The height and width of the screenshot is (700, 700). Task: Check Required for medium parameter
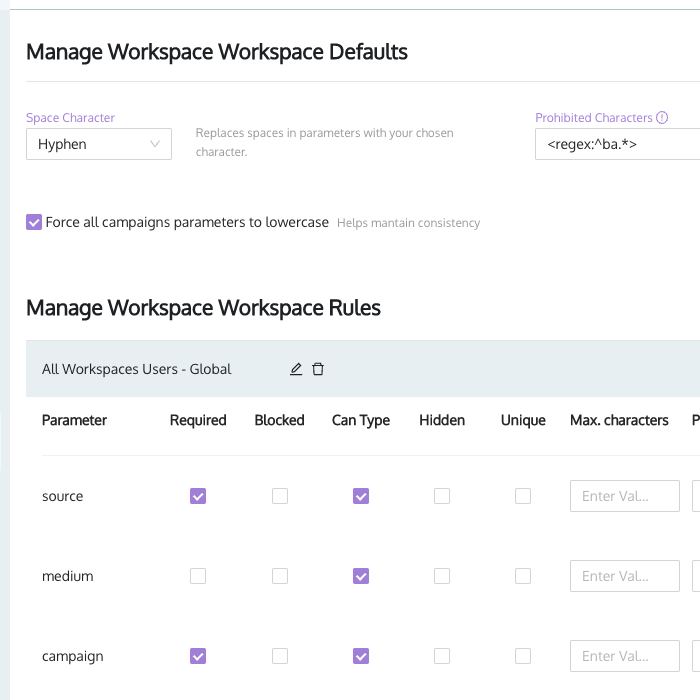[x=198, y=576]
